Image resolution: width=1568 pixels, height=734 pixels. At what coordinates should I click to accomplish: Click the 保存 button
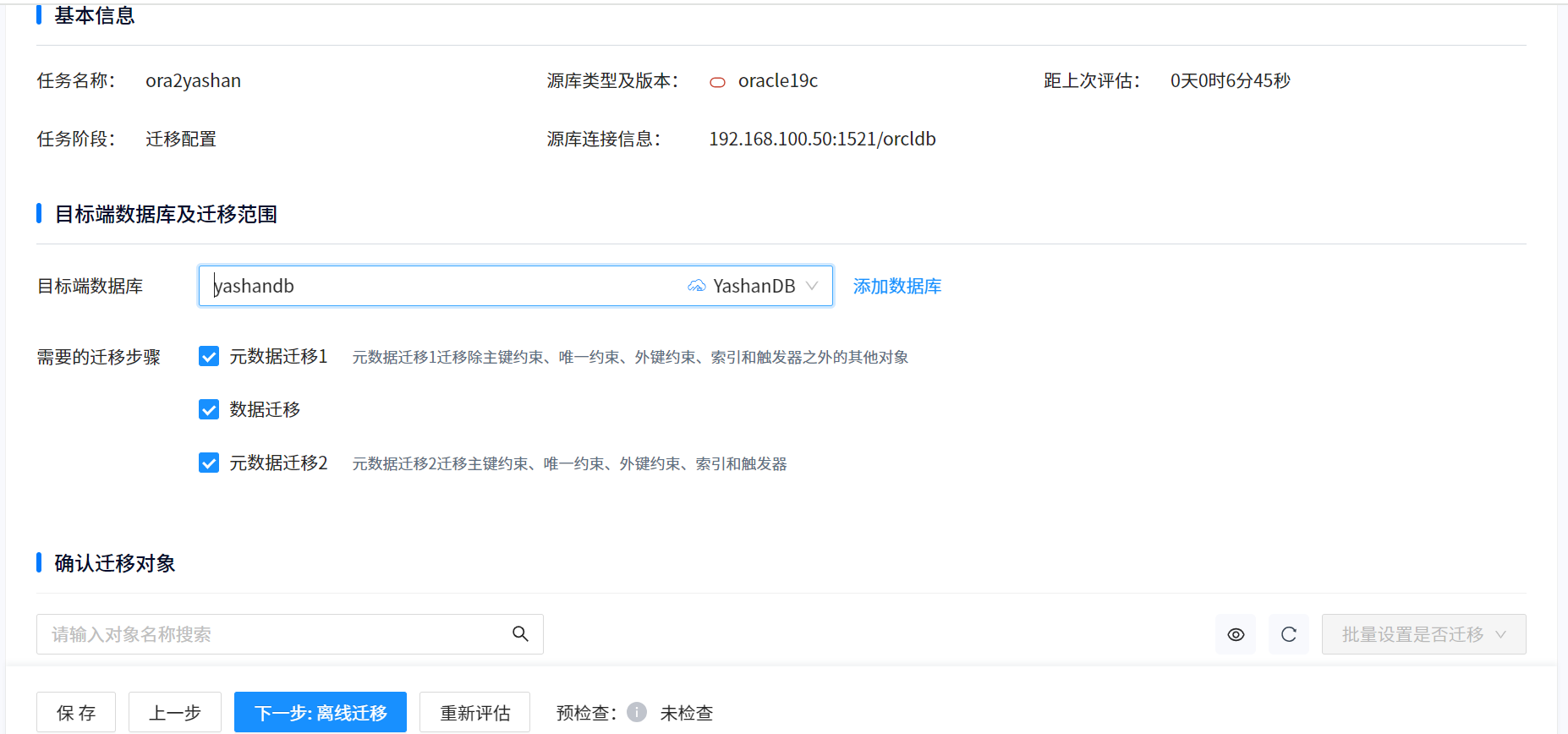tap(76, 712)
